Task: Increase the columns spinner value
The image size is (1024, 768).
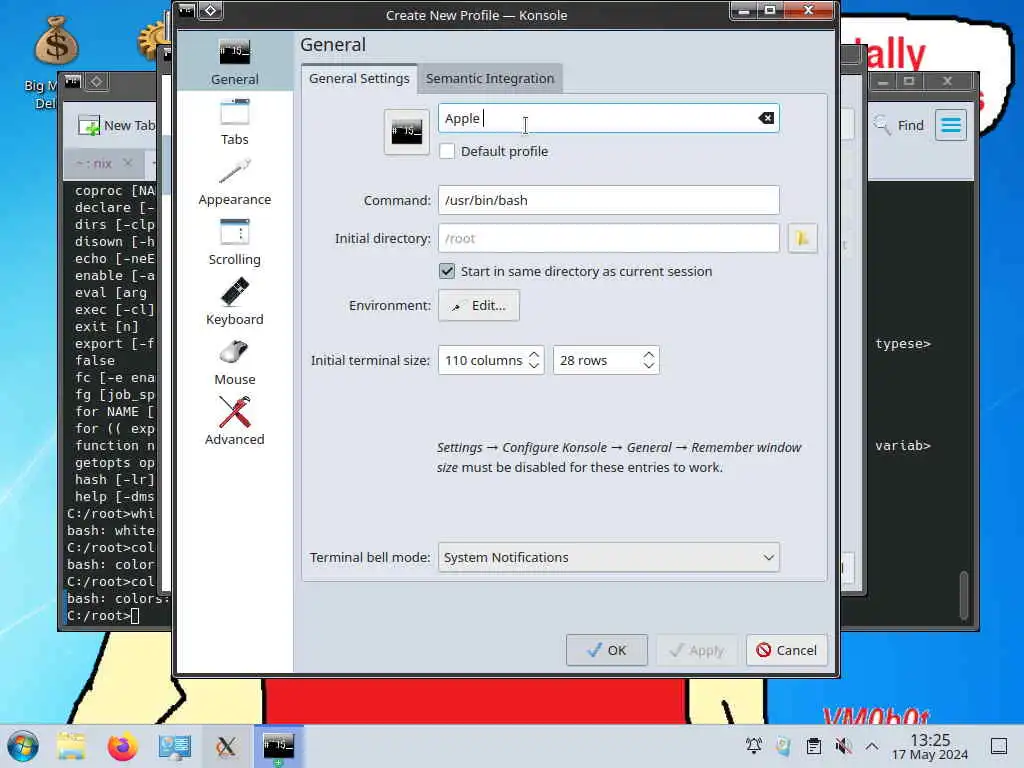Action: [x=534, y=353]
